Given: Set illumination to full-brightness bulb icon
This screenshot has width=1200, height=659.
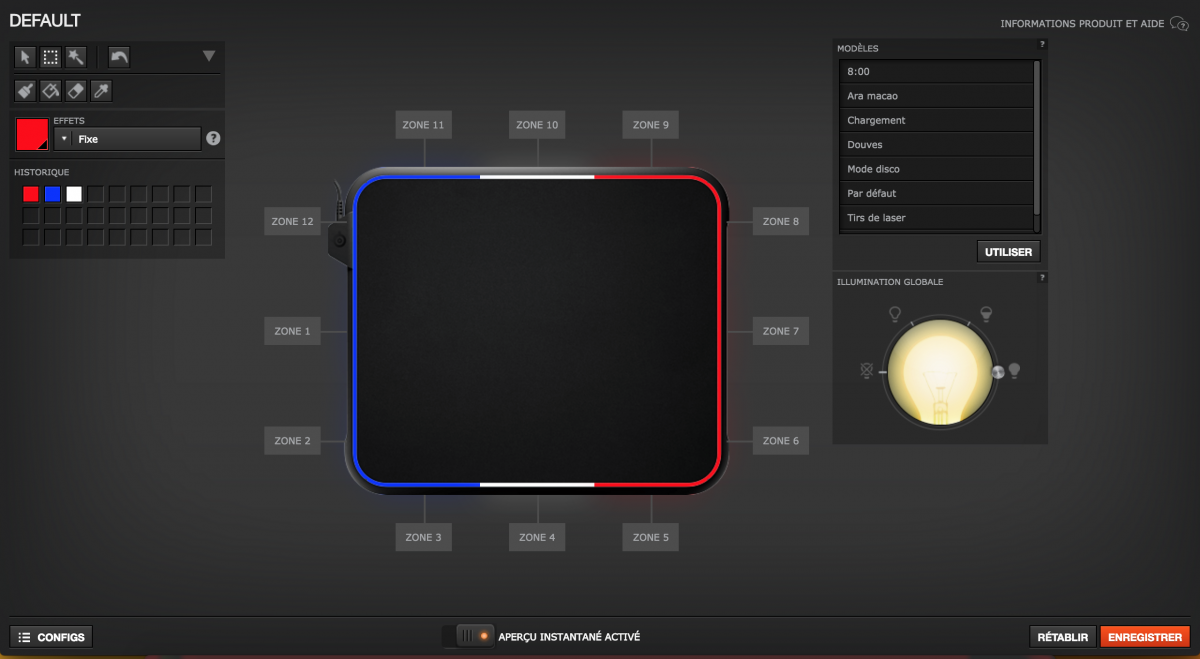Looking at the screenshot, I should pos(1014,371).
